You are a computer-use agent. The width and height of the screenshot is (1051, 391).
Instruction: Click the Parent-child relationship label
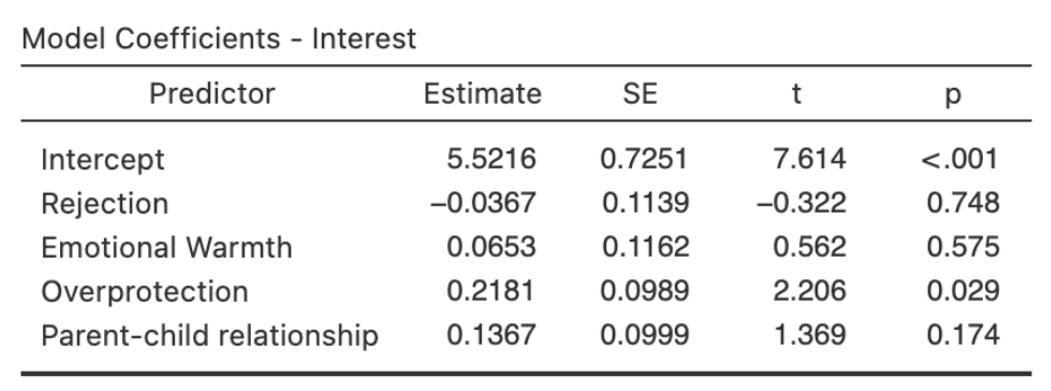[210, 335]
